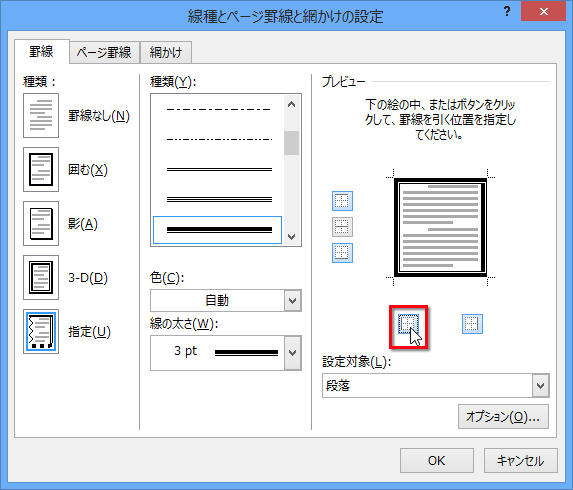
Task: Open the オプション options dialog
Action: tap(503, 417)
